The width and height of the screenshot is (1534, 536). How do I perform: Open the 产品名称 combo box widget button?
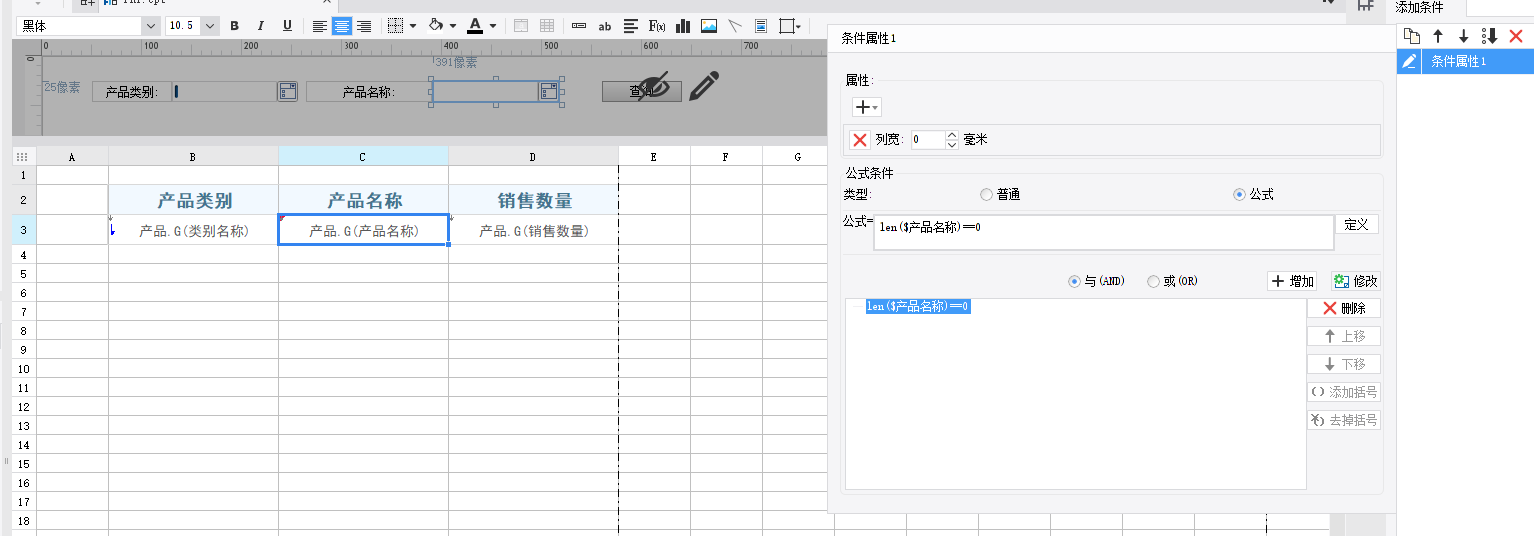(x=549, y=92)
